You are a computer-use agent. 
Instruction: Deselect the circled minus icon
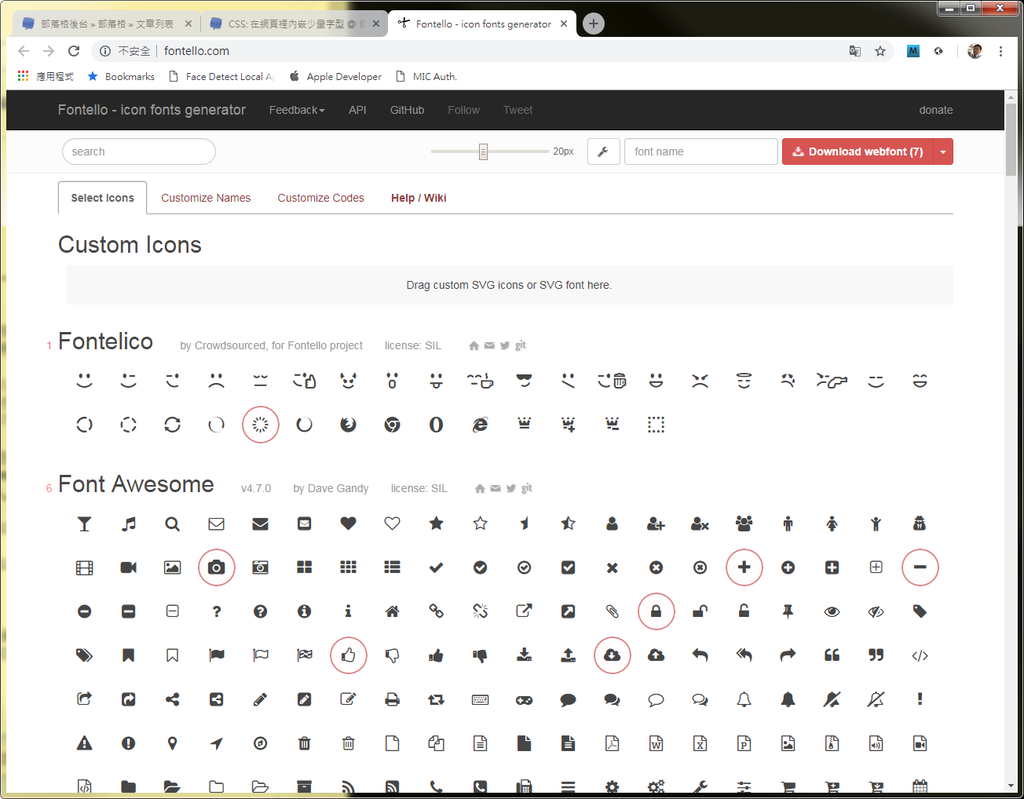[x=920, y=567]
